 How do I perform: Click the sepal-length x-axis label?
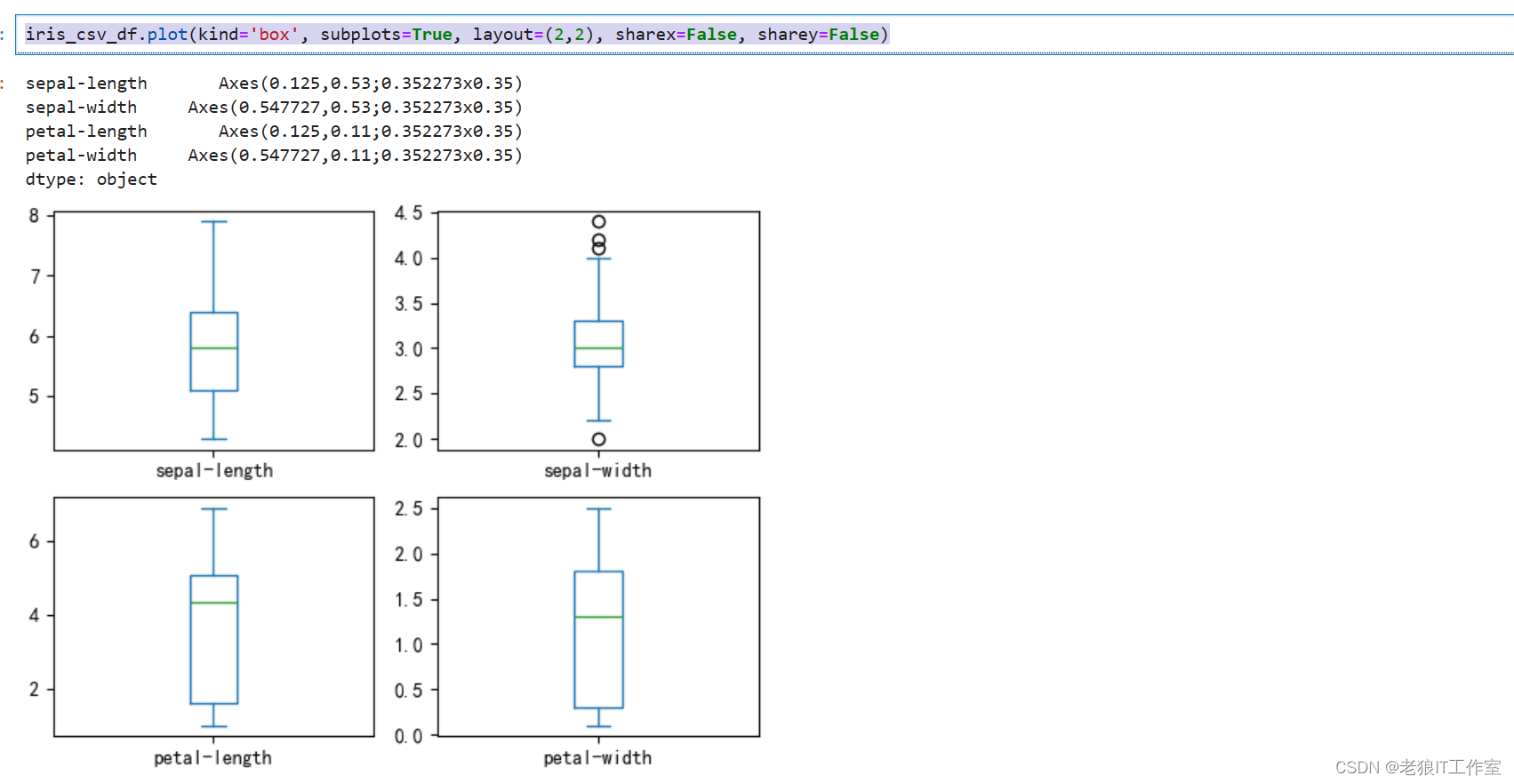(x=214, y=471)
